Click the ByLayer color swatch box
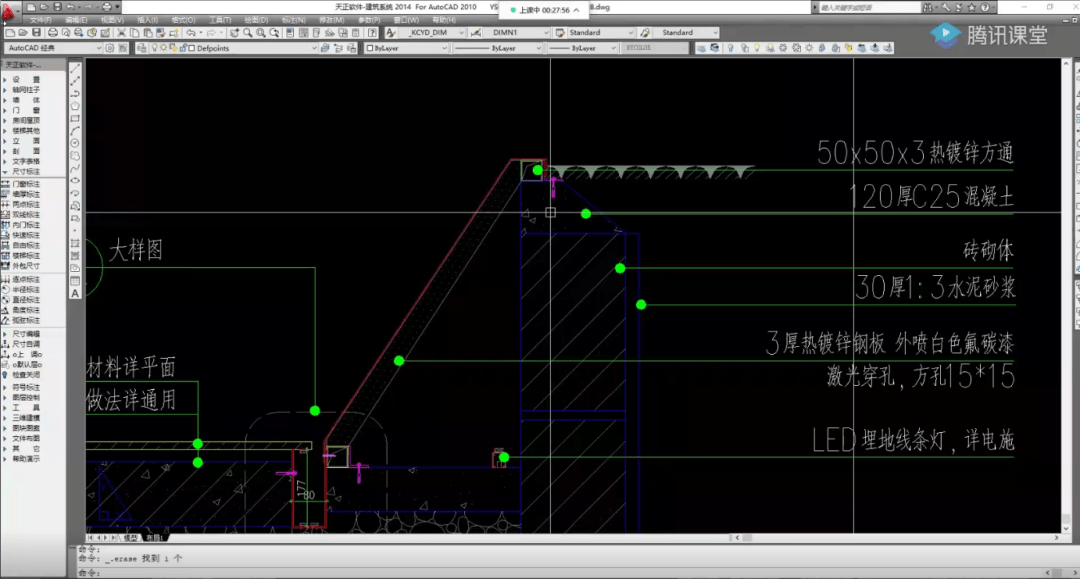Image resolution: width=1080 pixels, height=579 pixels. click(x=370, y=48)
